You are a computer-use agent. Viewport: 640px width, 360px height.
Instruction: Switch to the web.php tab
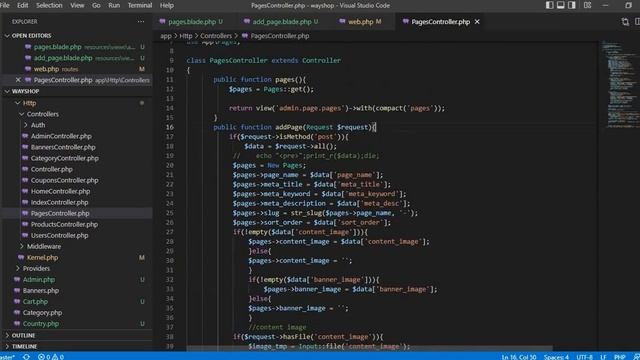click(360, 22)
